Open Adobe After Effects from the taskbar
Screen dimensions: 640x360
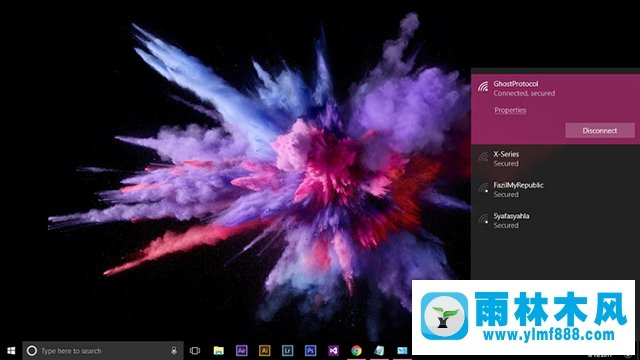[242, 351]
